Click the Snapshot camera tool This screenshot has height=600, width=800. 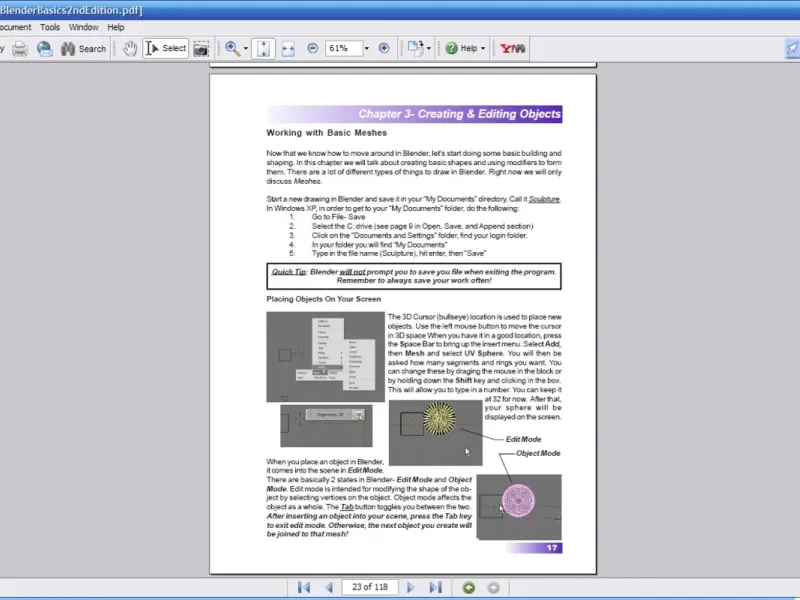pos(201,48)
